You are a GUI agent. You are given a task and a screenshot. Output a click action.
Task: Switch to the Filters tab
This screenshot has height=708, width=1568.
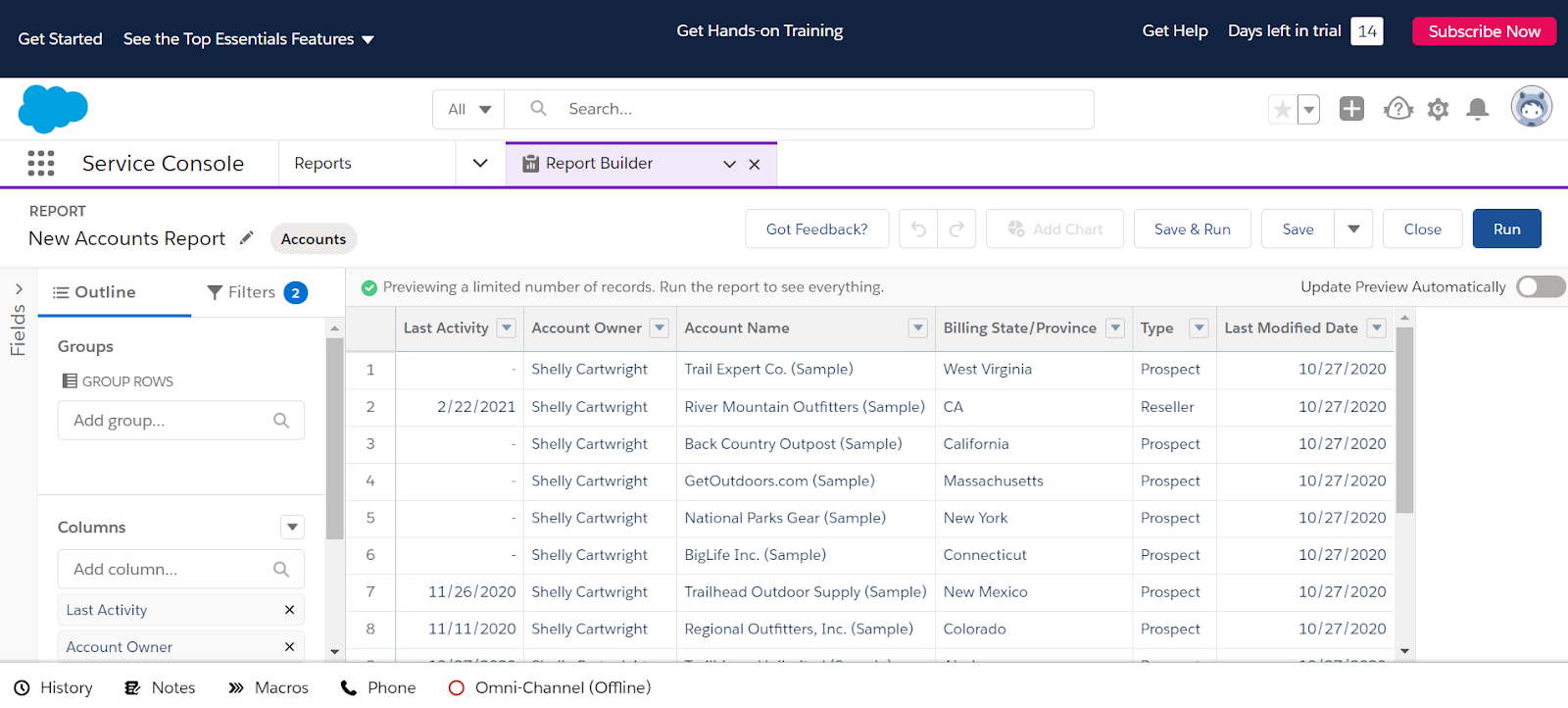coord(257,292)
